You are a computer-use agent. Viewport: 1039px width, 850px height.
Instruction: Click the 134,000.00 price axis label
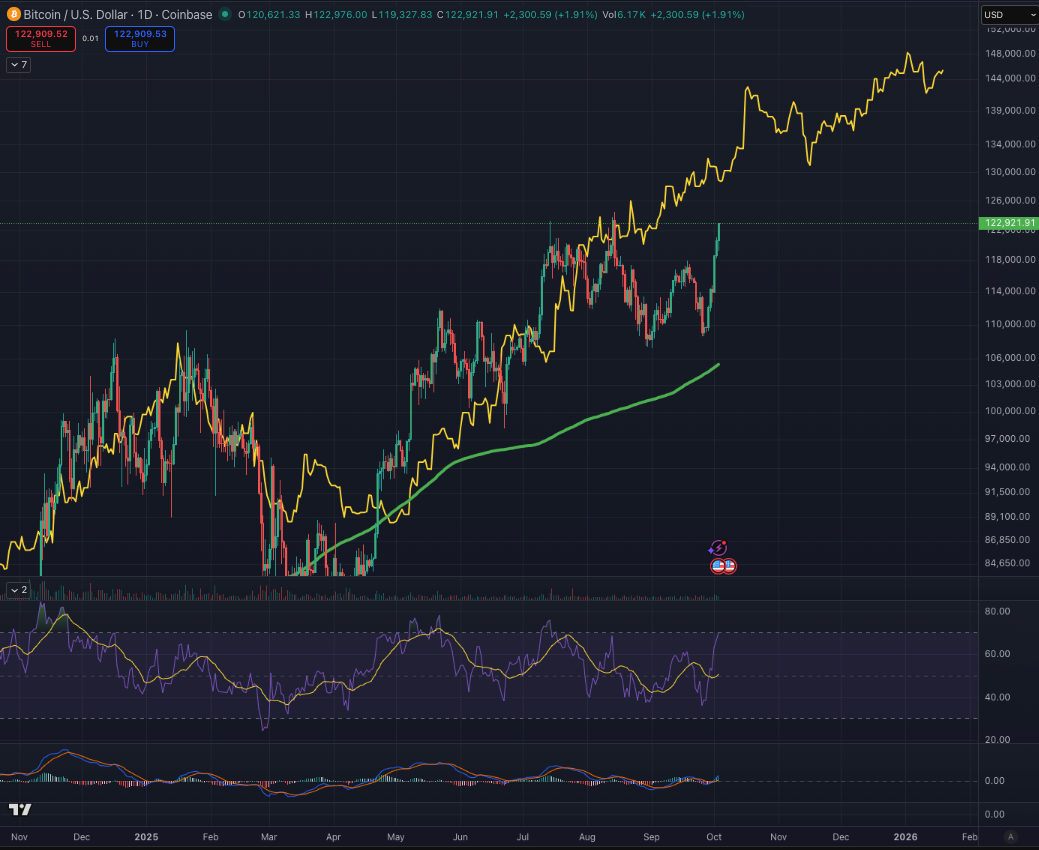point(1011,144)
